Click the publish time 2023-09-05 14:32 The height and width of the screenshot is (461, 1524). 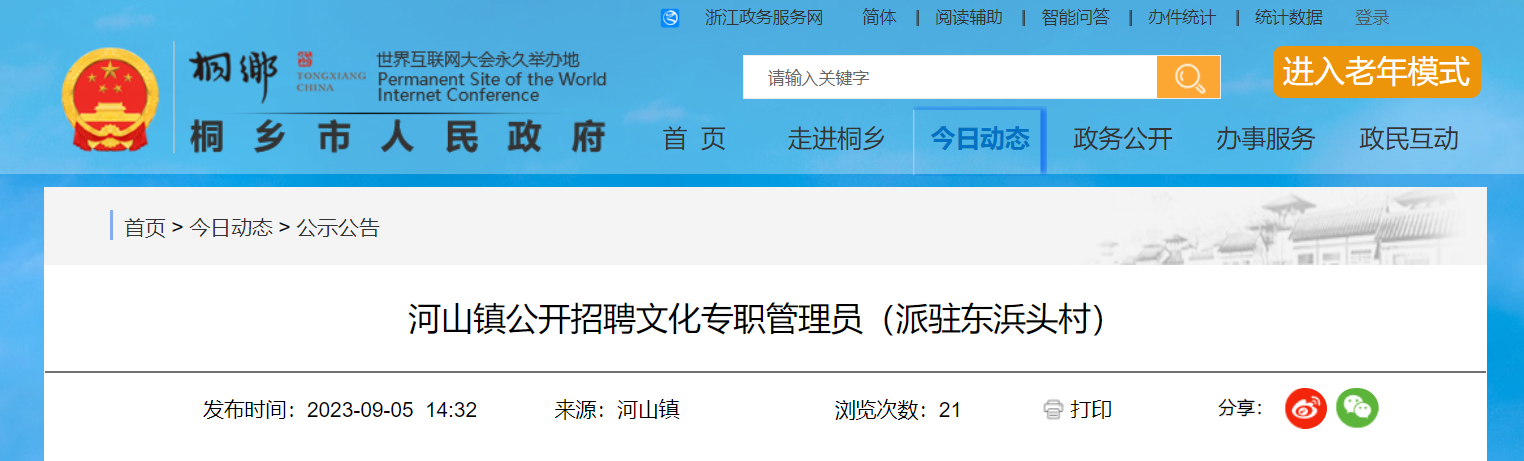[x=392, y=410]
